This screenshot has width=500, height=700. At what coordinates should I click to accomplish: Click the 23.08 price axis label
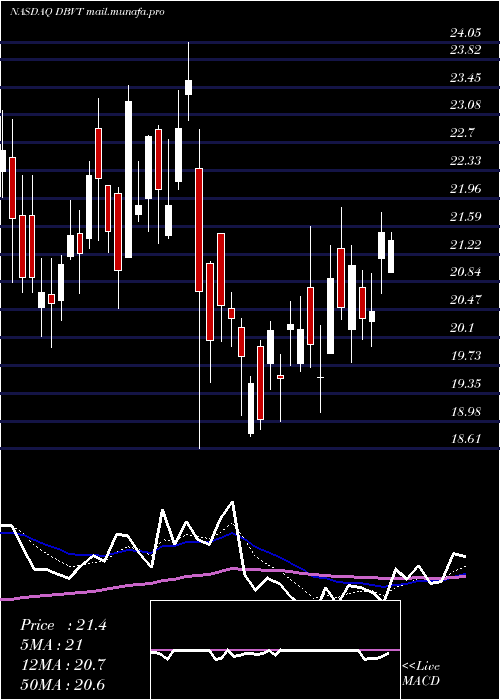[465, 105]
